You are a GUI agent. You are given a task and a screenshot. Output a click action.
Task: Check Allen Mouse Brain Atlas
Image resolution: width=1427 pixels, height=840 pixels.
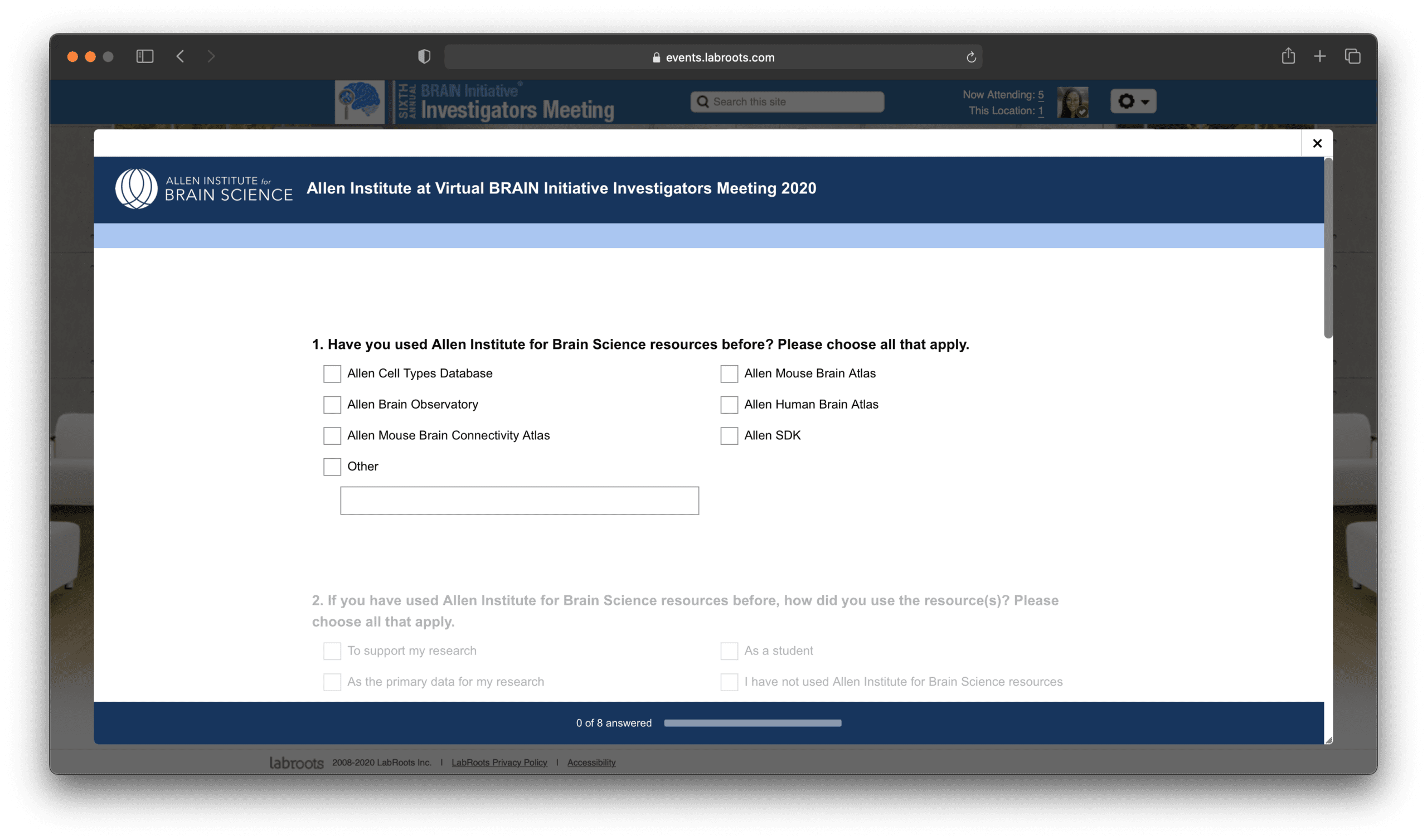pyautogui.click(x=729, y=373)
